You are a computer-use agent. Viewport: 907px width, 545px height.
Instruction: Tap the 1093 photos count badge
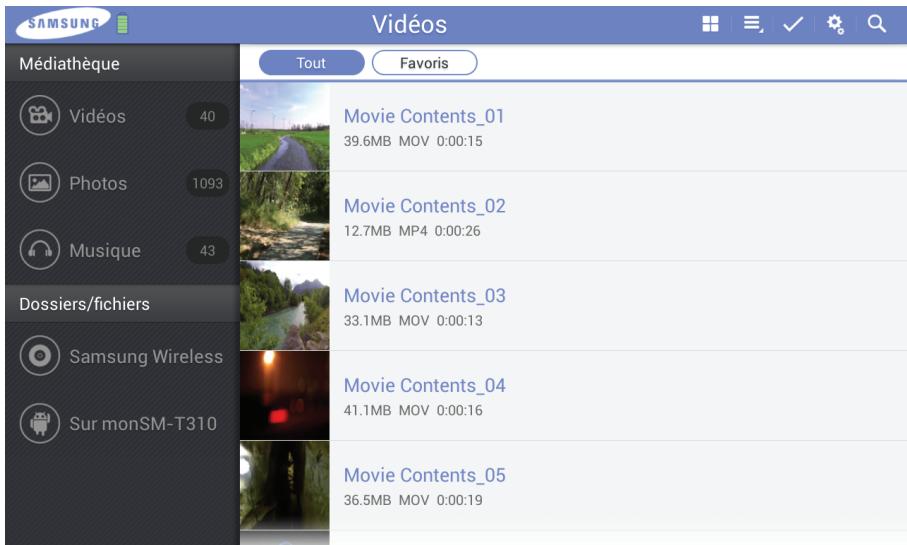(x=207, y=183)
